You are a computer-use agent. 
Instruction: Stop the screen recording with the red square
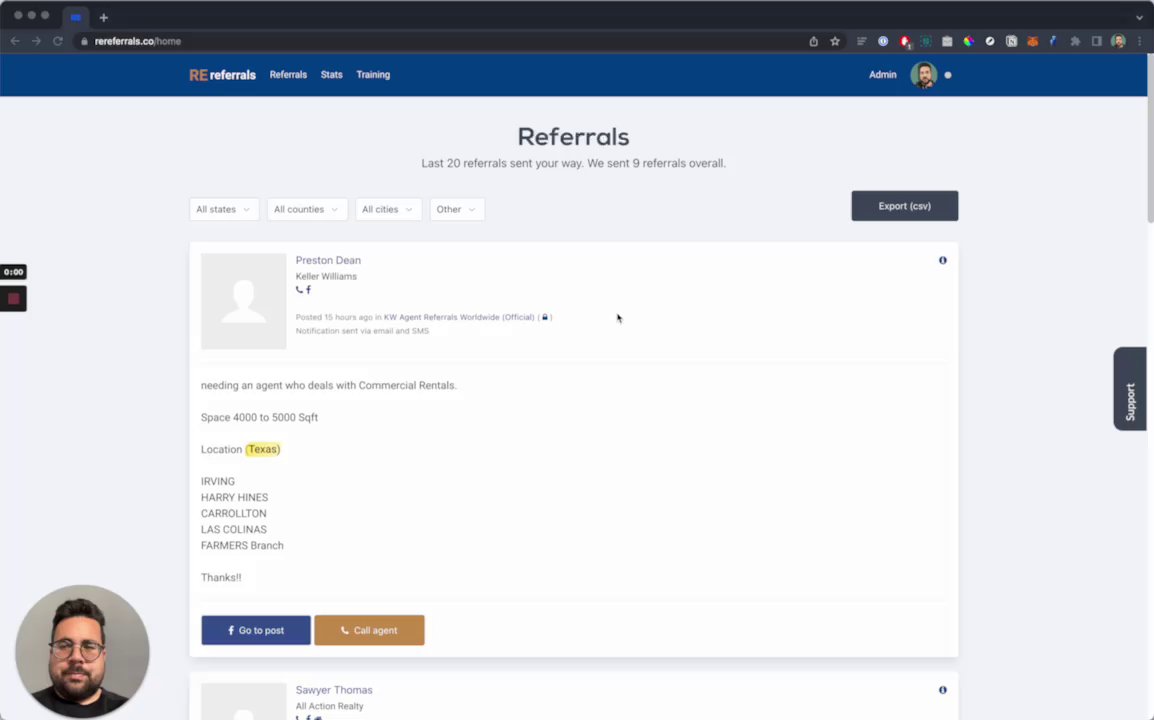tap(13, 298)
